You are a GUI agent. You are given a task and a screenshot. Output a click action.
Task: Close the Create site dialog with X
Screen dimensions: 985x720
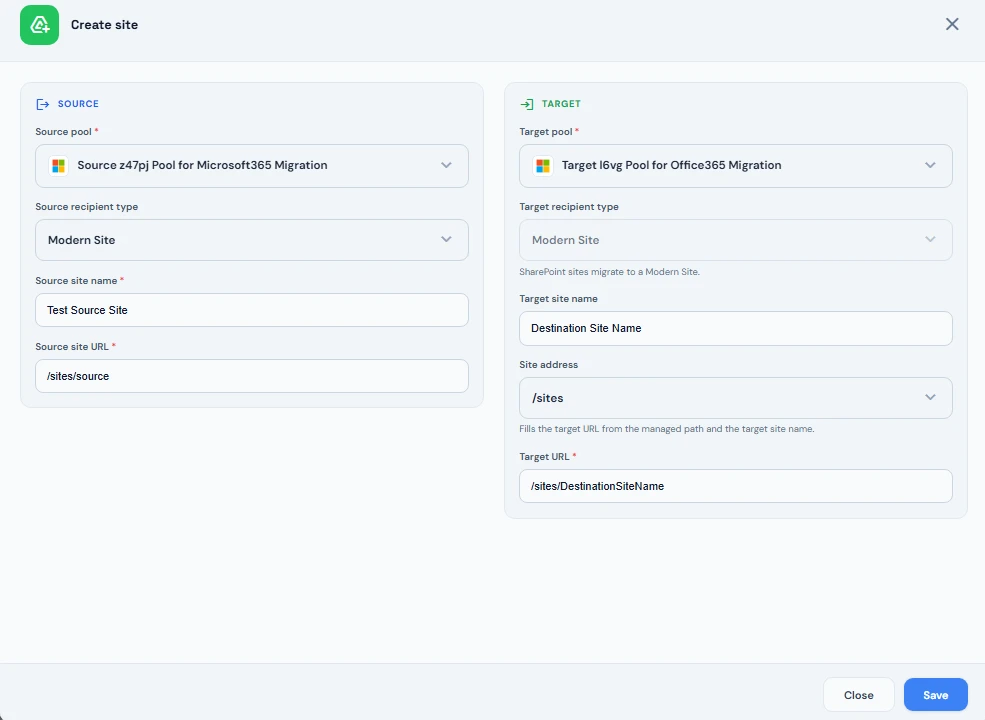coord(952,24)
